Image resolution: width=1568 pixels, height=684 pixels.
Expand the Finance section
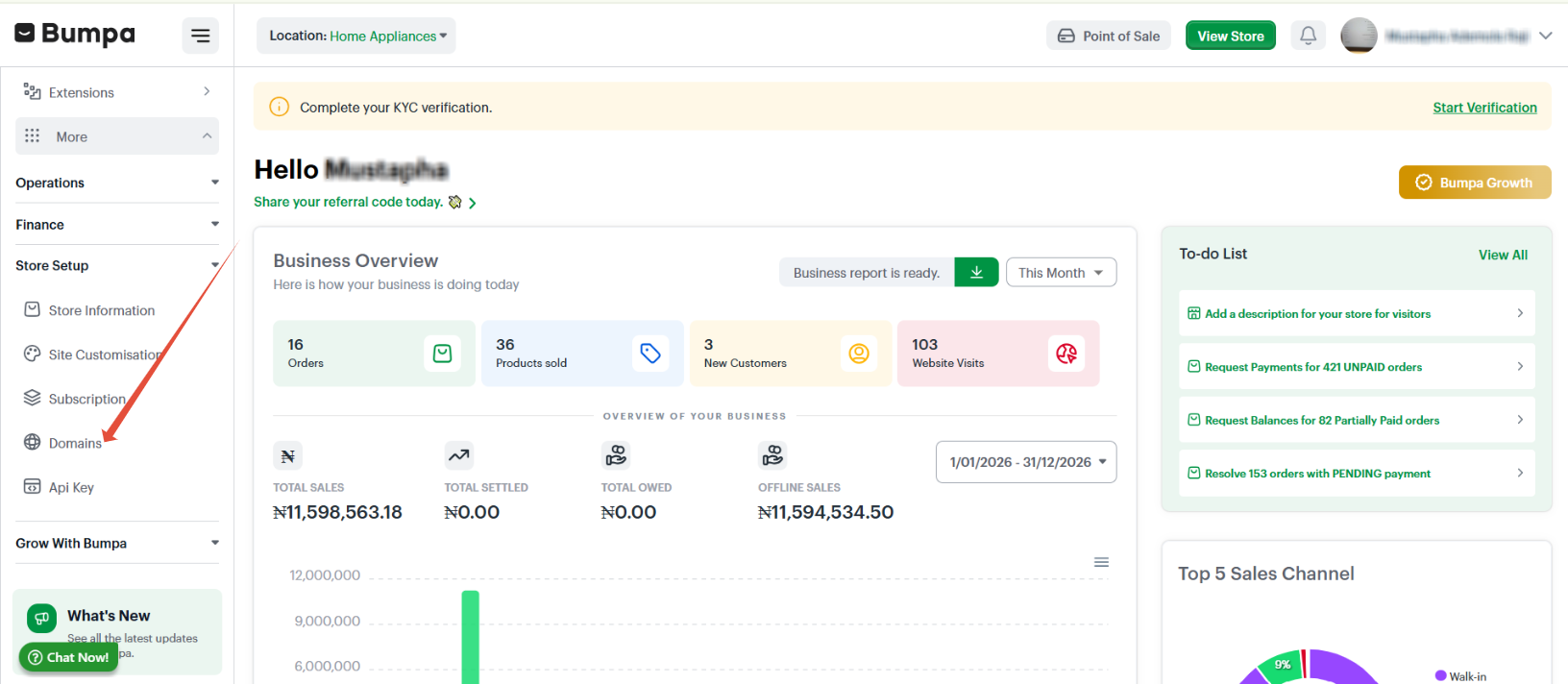click(x=116, y=224)
